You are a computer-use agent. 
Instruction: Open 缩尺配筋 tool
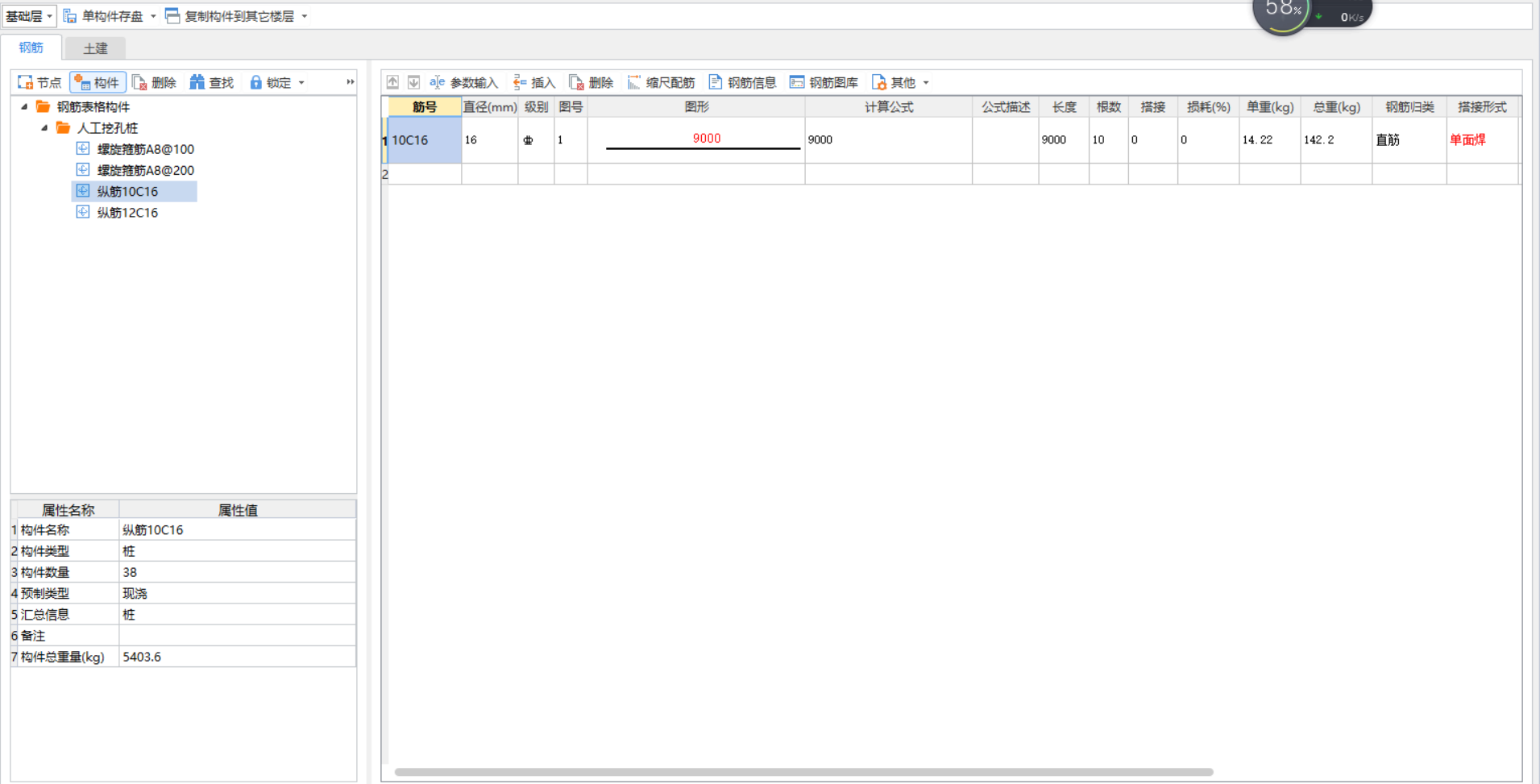tap(661, 83)
